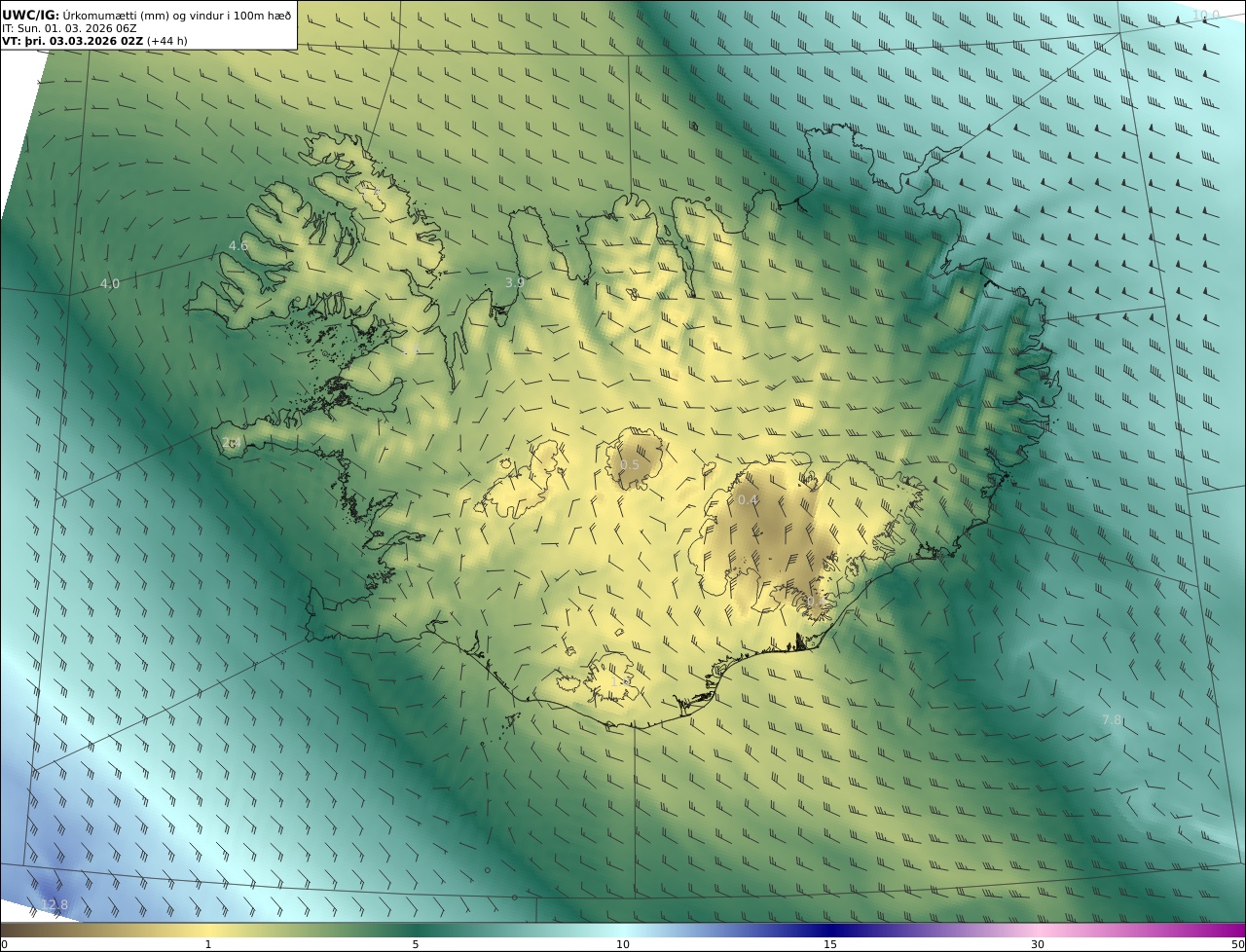Click the colorbar tick label 15
1246x952 pixels.
[830, 944]
